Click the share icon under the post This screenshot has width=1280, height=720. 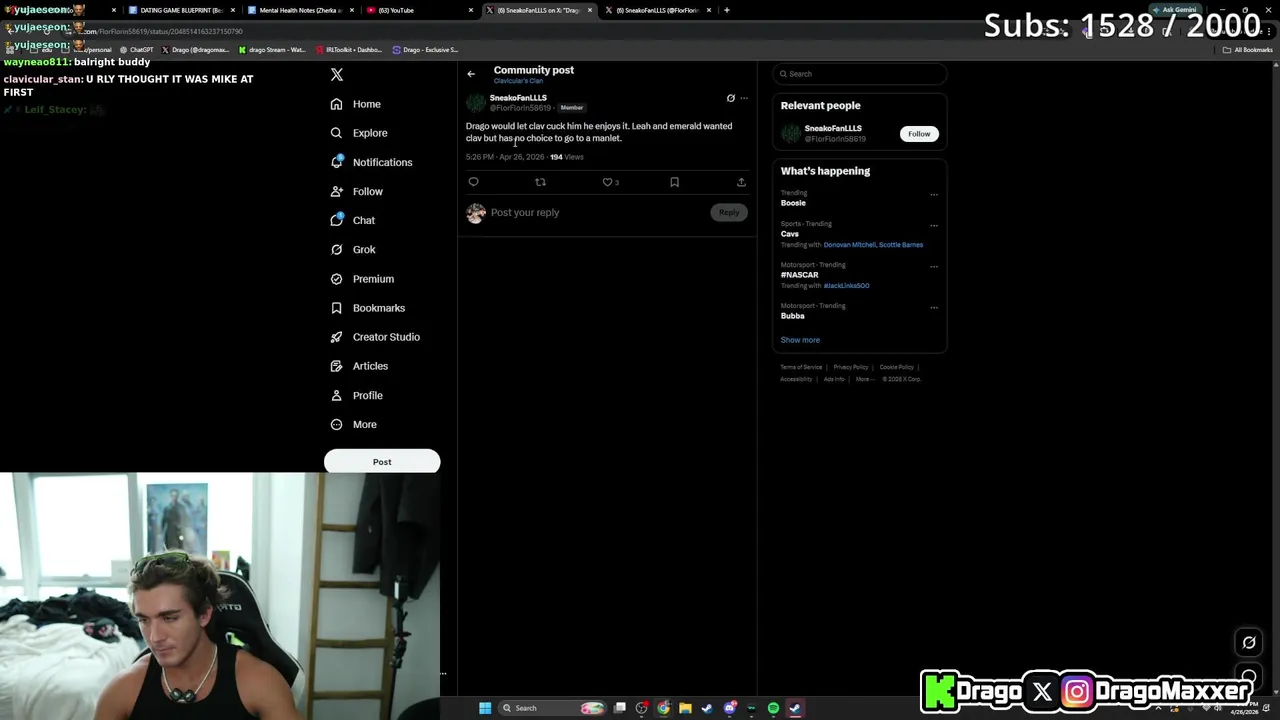click(x=741, y=182)
